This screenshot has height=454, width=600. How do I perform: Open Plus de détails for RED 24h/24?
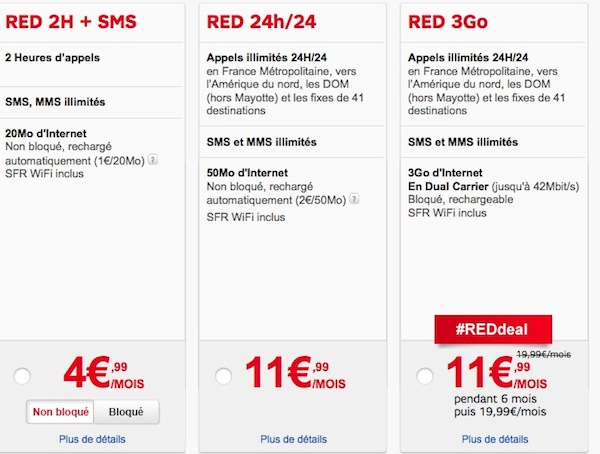pos(293,439)
